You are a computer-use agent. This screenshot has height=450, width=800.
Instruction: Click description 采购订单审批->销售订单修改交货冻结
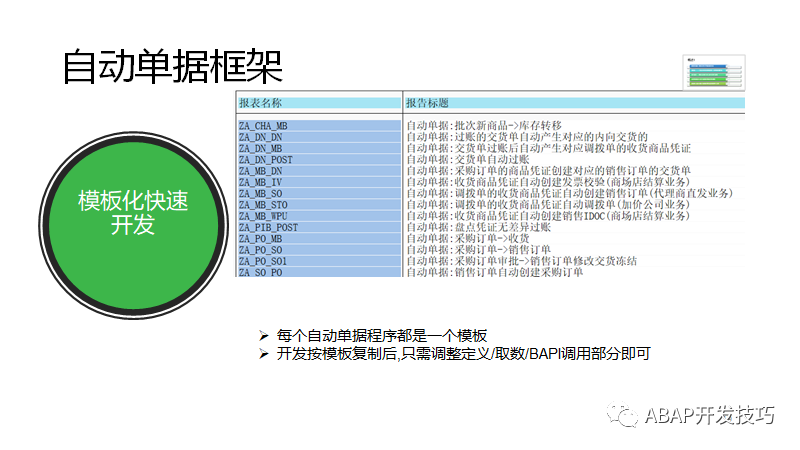pyautogui.click(x=546, y=261)
